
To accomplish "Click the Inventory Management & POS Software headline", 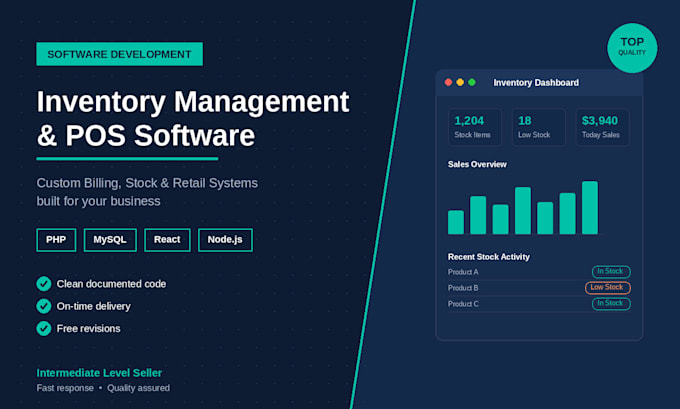I will [193, 118].
